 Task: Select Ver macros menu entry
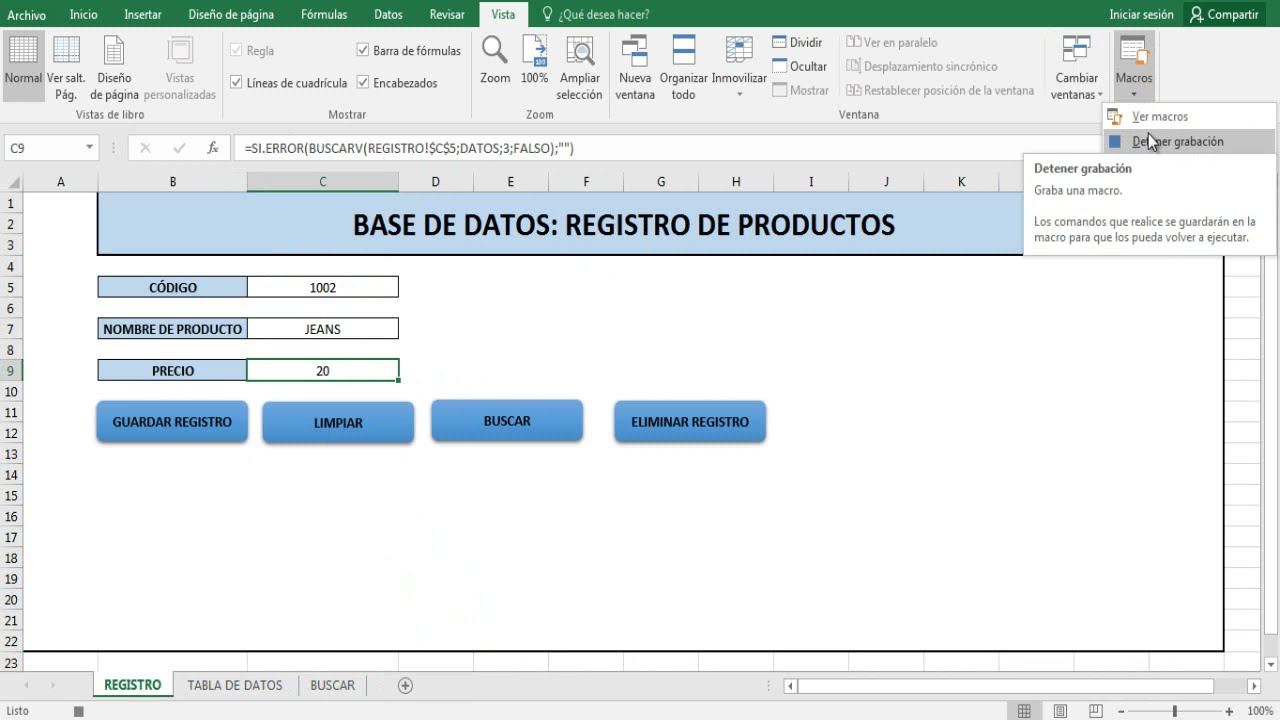click(1189, 116)
